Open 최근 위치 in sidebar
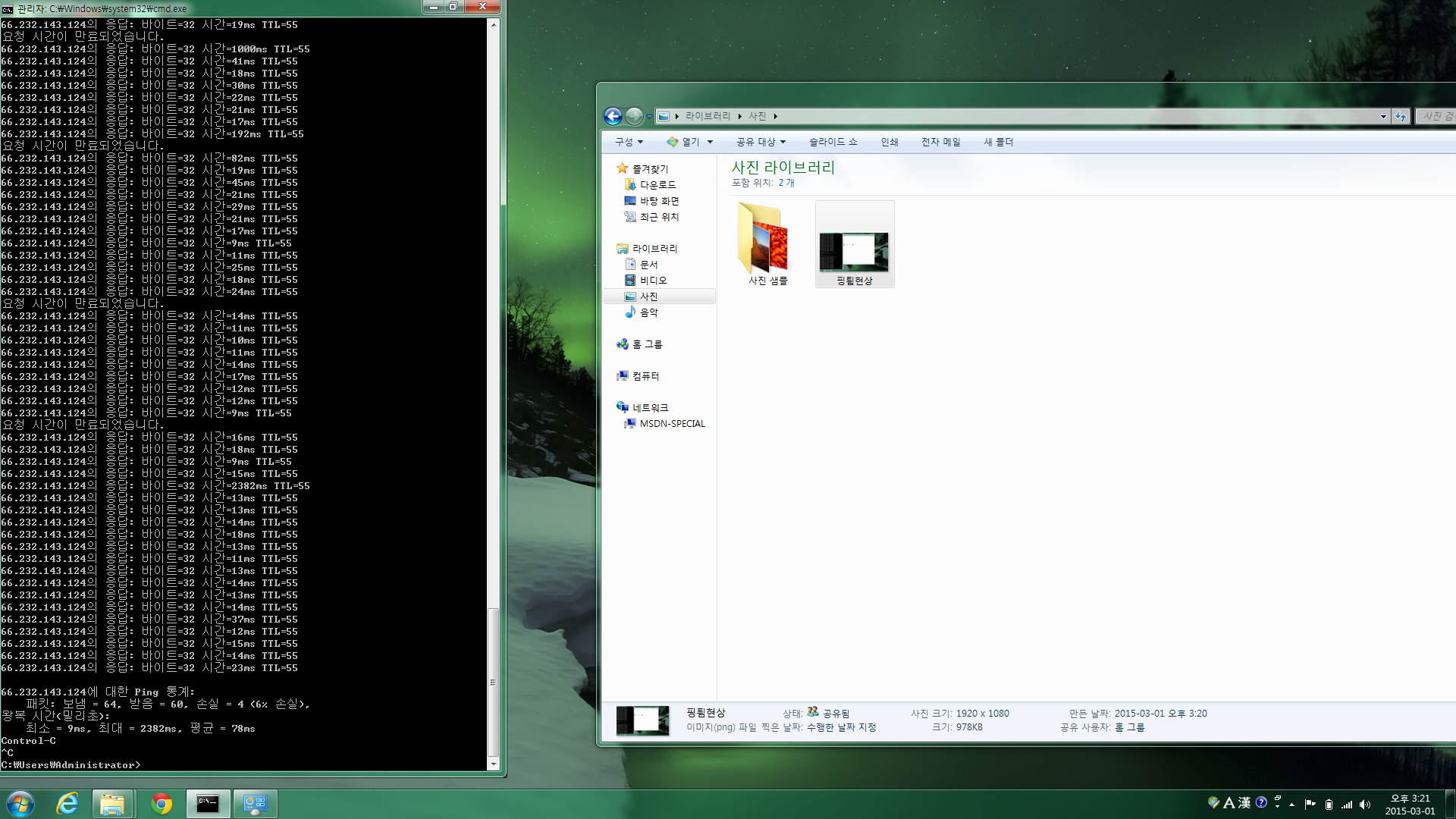Viewport: 1456px width, 819px height. tap(651, 217)
